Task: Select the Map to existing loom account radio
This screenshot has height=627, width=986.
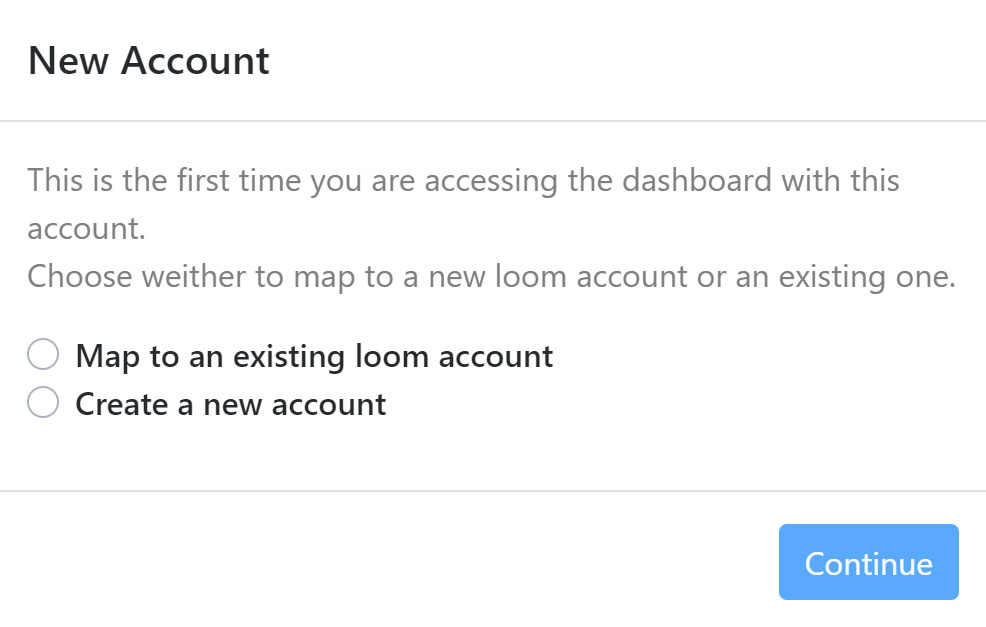Action: pos(43,354)
